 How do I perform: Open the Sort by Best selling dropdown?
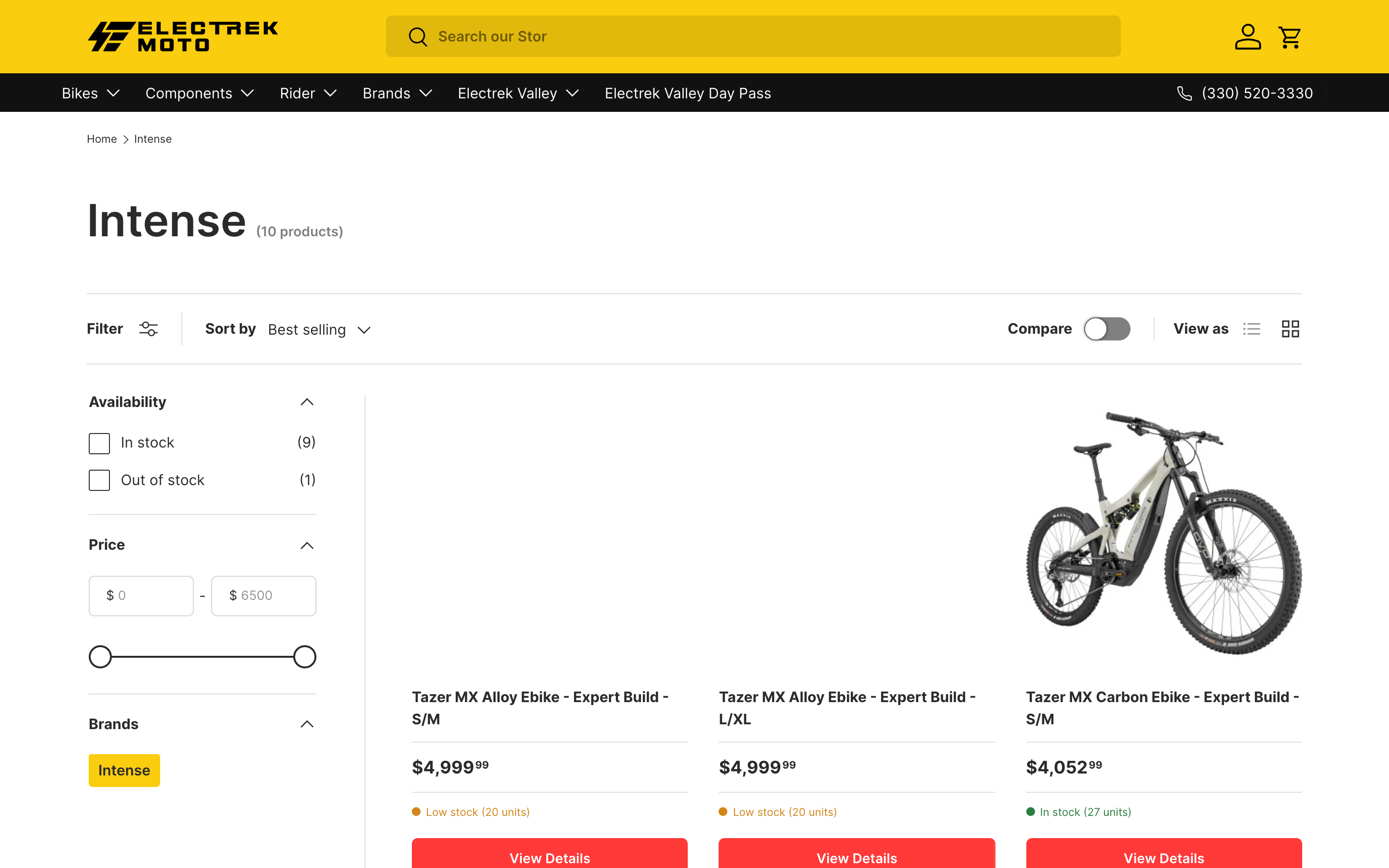pyautogui.click(x=318, y=329)
